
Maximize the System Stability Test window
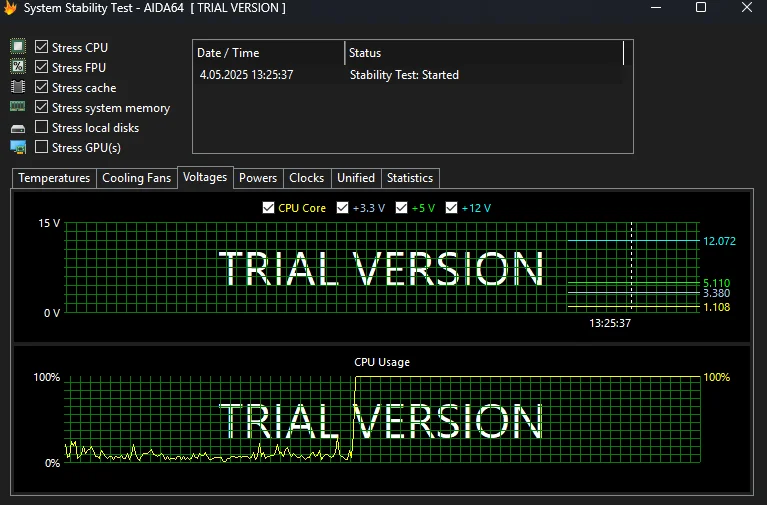coord(701,7)
